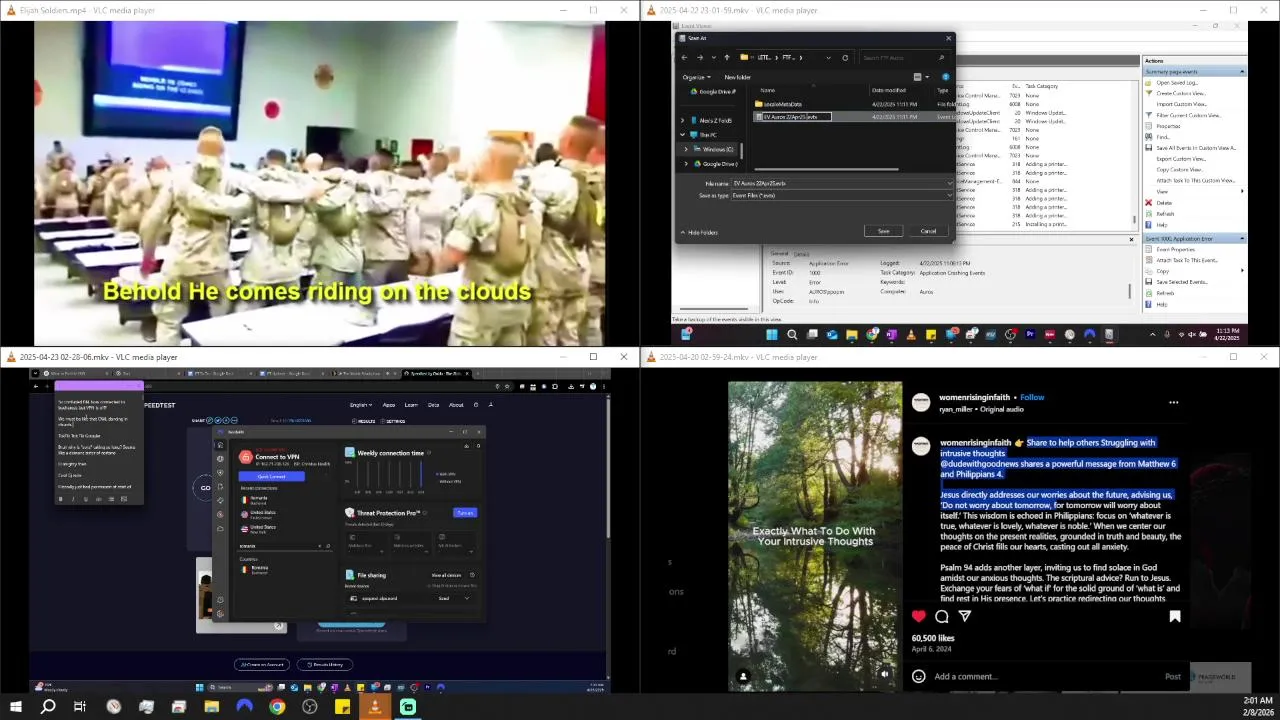Open the Apps menu on the Speedtest page
This screenshot has width=1280, height=720.
(x=389, y=405)
